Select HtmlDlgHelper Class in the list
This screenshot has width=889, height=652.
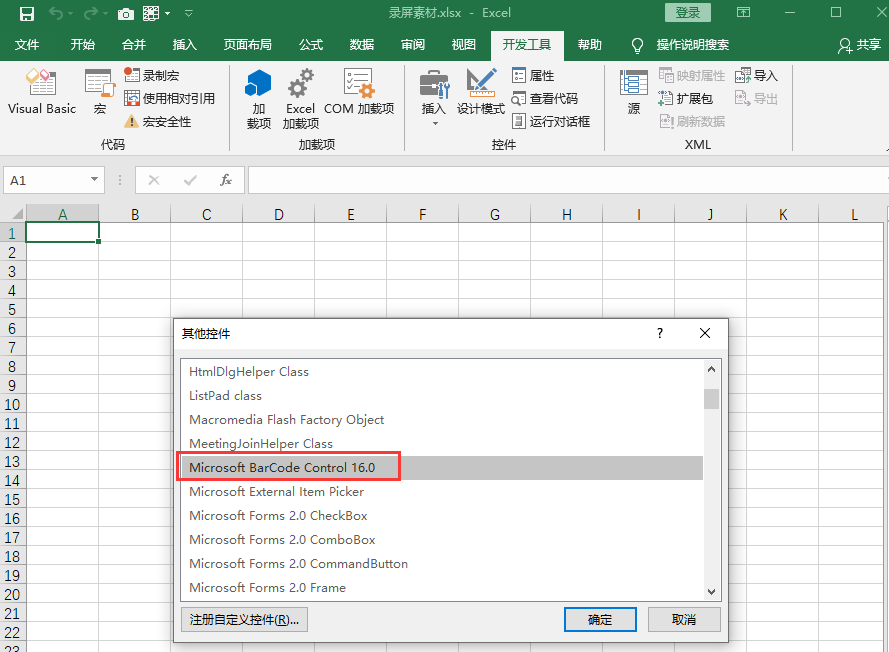tap(442, 372)
